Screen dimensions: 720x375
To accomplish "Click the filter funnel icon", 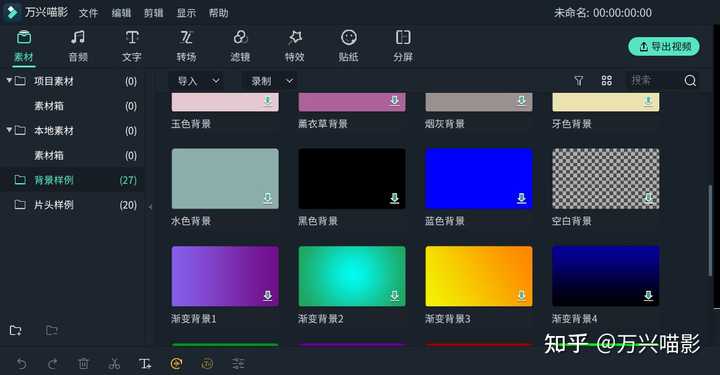I will 579,81.
